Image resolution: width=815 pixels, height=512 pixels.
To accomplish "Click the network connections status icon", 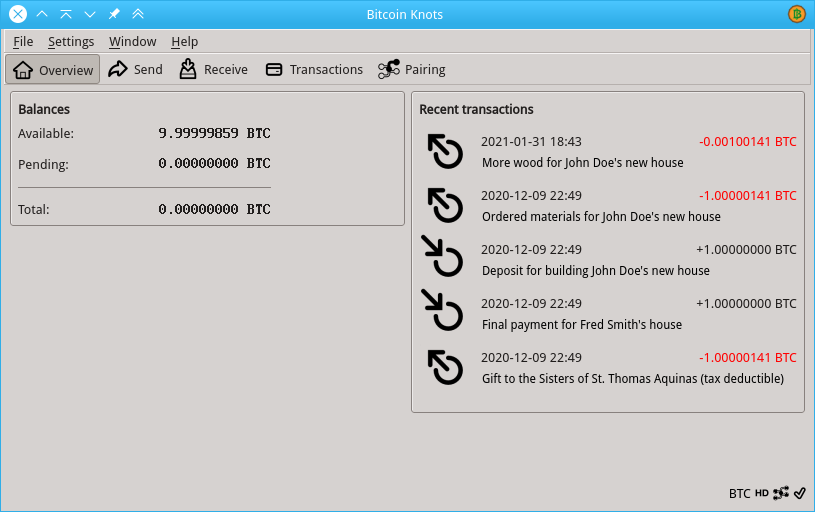I will 781,493.
